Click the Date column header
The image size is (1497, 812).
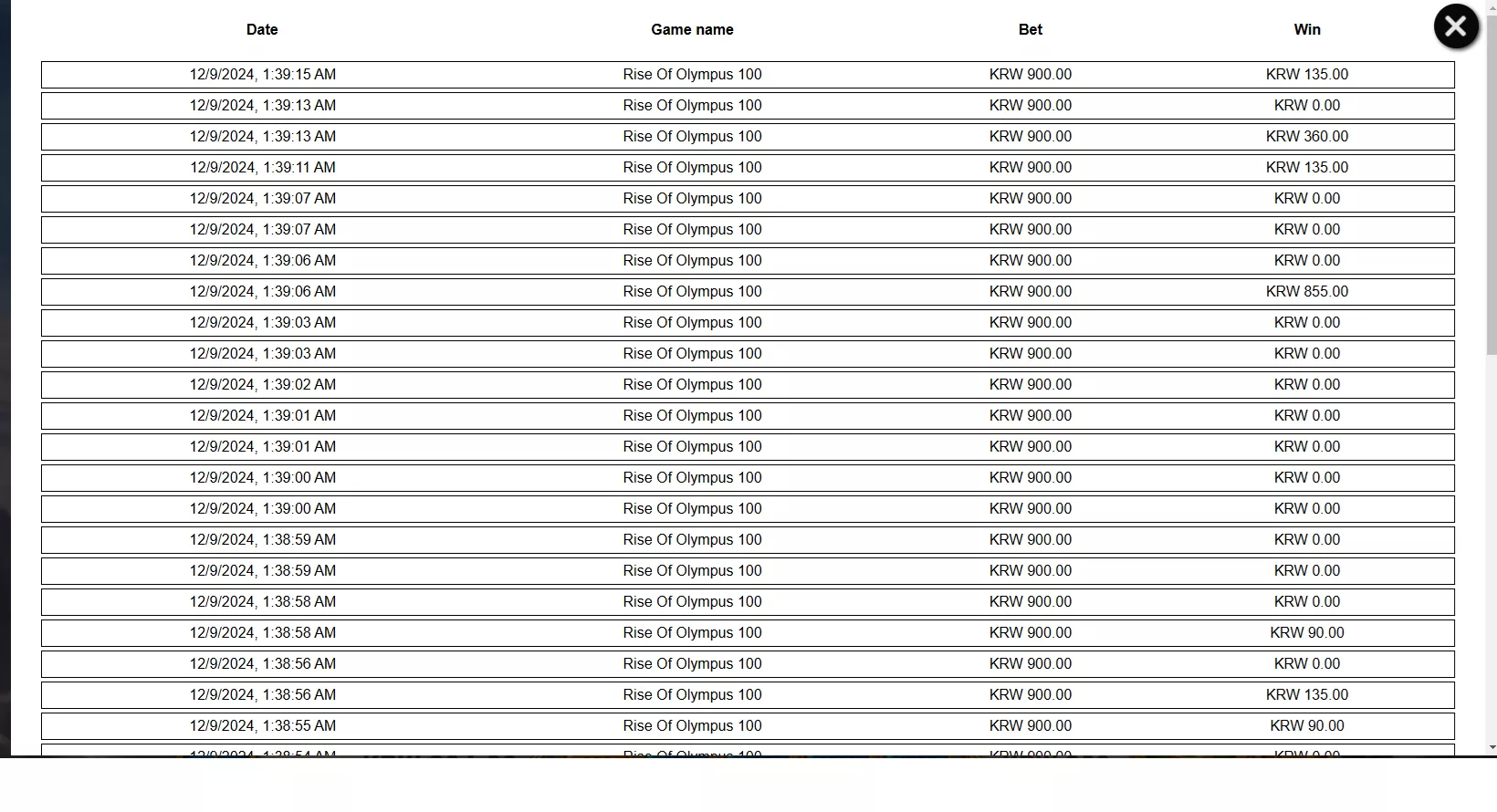click(x=262, y=29)
